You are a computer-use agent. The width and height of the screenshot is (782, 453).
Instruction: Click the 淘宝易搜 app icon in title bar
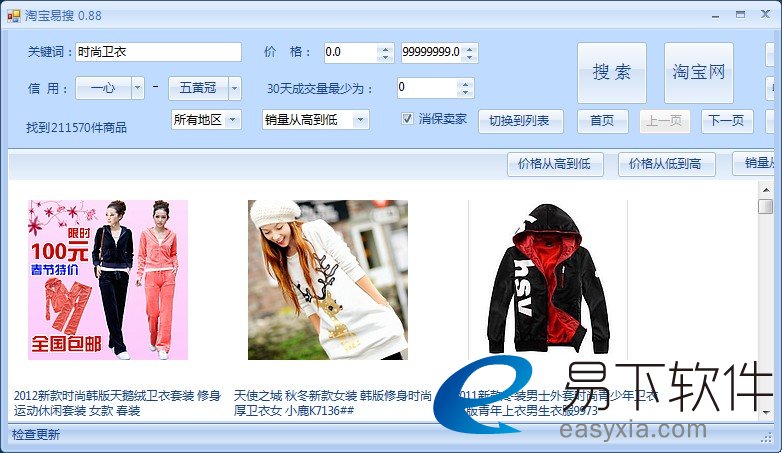coord(13,16)
